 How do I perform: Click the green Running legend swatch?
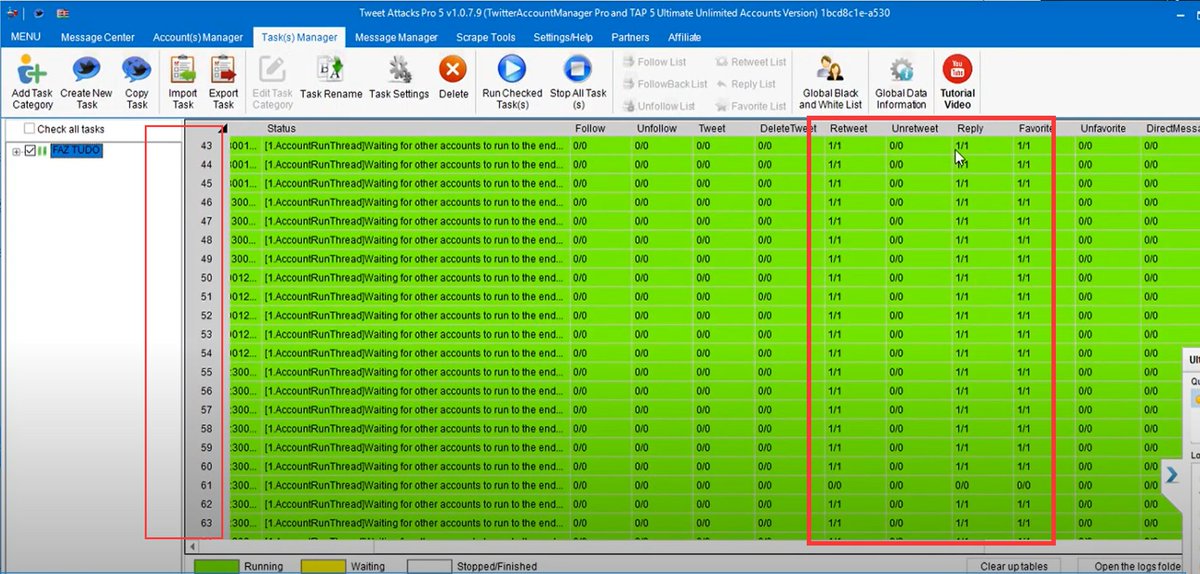(215, 566)
